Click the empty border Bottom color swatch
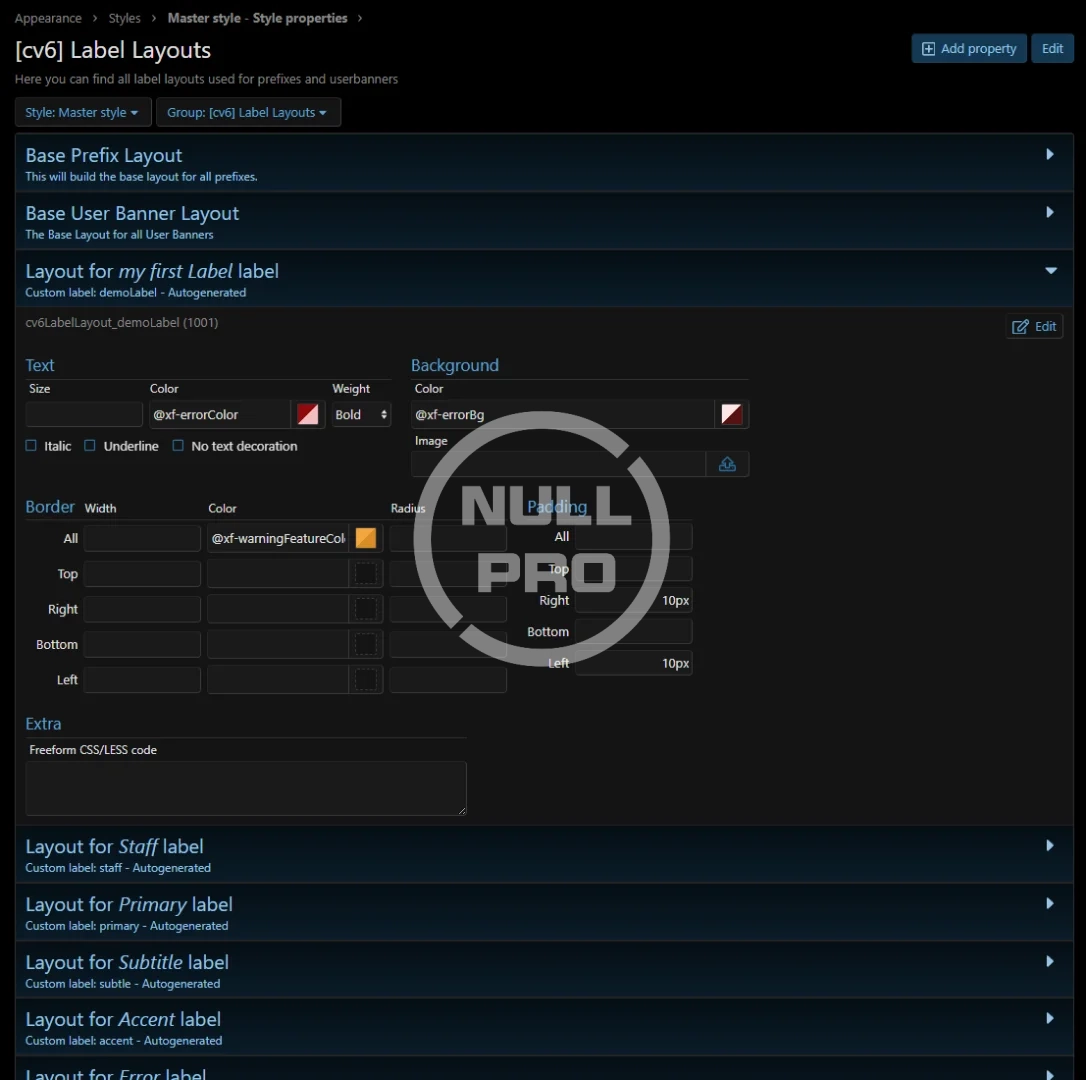This screenshot has height=1080, width=1086. click(366, 645)
